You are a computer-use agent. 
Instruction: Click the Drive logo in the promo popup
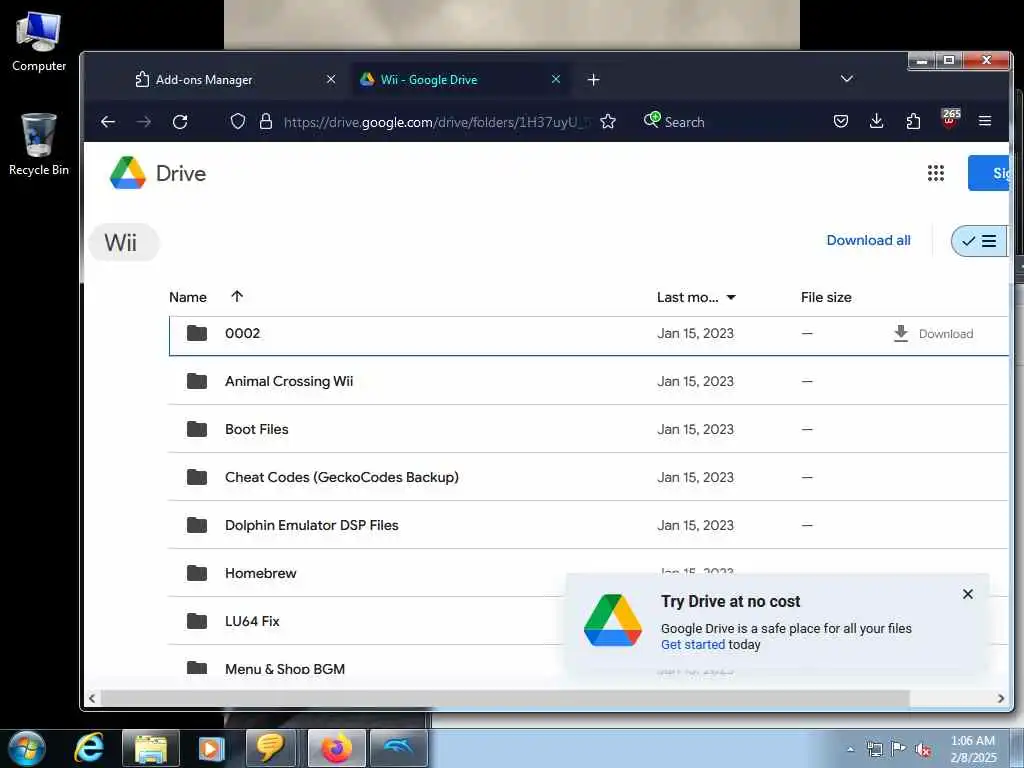point(613,620)
